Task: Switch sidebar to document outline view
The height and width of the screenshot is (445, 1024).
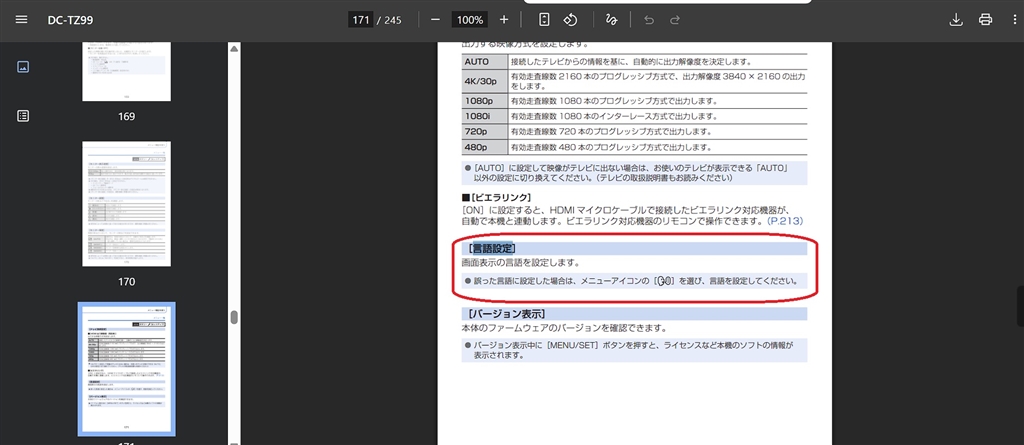Action: (x=23, y=116)
